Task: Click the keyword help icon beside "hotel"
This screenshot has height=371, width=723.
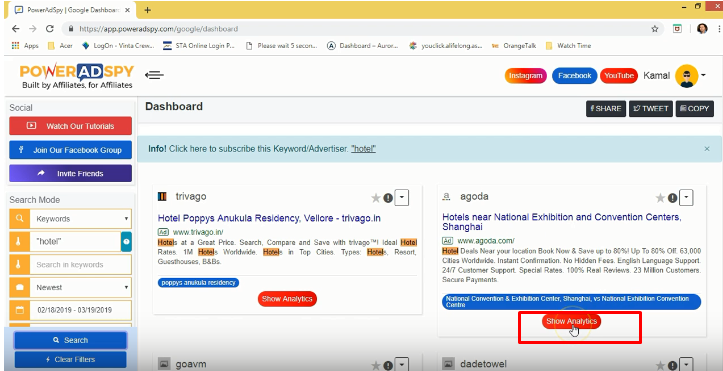Action: (x=126, y=241)
